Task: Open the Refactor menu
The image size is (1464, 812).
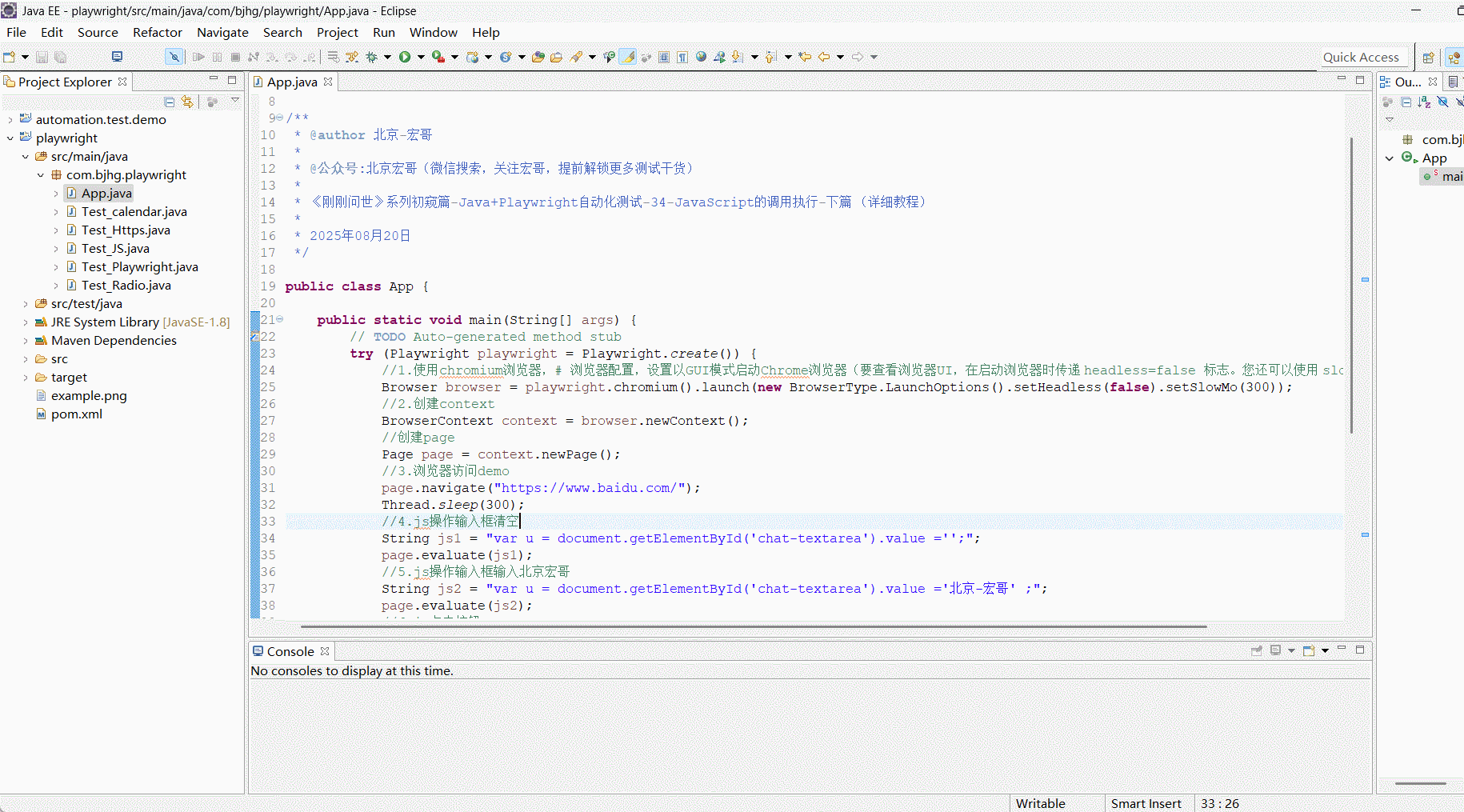Action: [158, 32]
